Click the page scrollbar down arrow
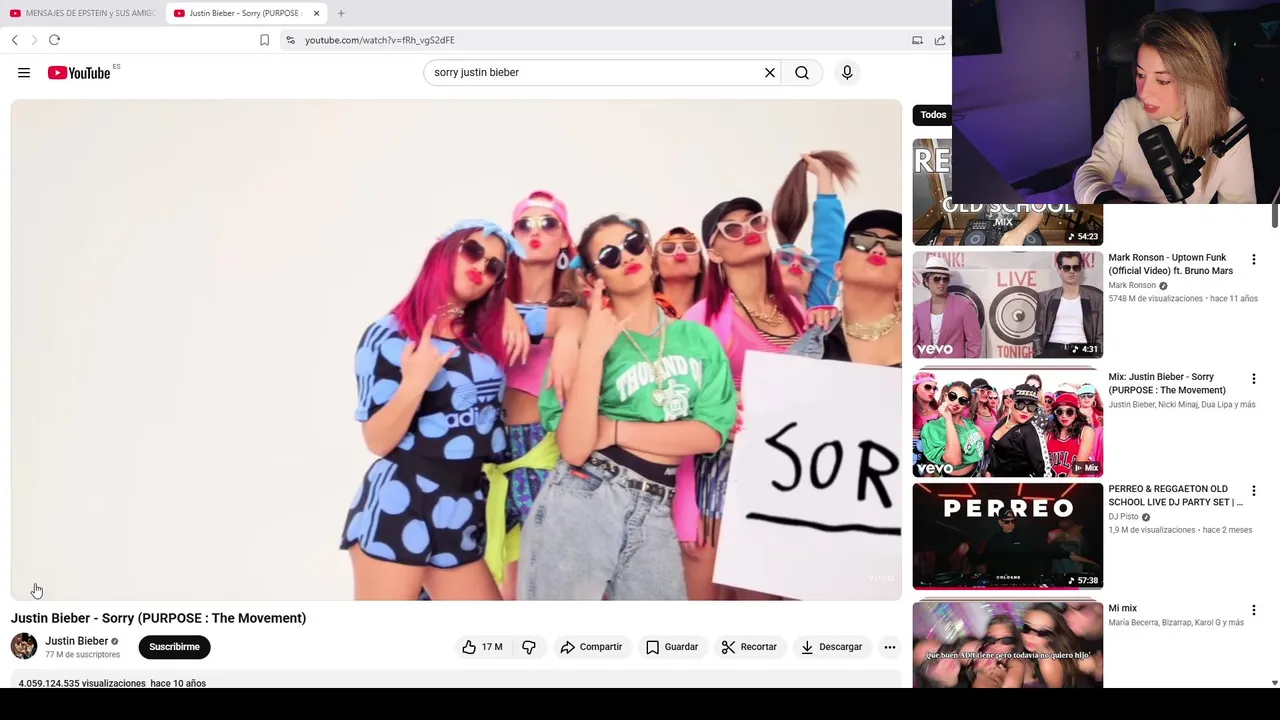The width and height of the screenshot is (1280, 720). click(x=1274, y=683)
